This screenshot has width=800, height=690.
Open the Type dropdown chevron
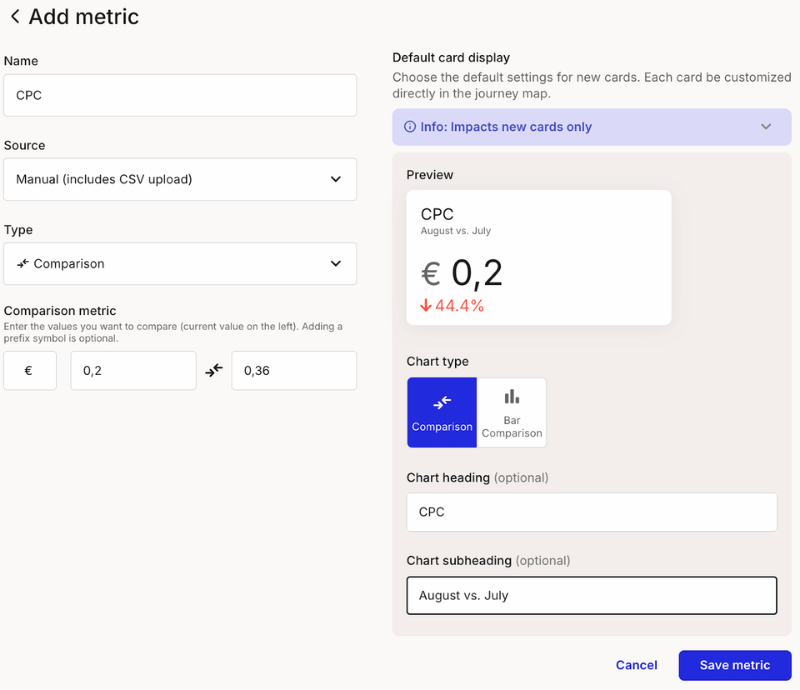[x=335, y=264]
